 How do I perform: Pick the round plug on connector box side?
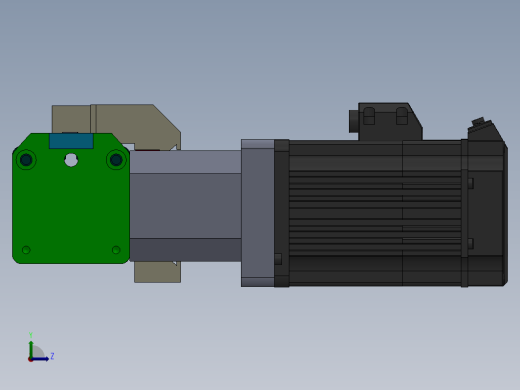pyautogui.click(x=353, y=121)
